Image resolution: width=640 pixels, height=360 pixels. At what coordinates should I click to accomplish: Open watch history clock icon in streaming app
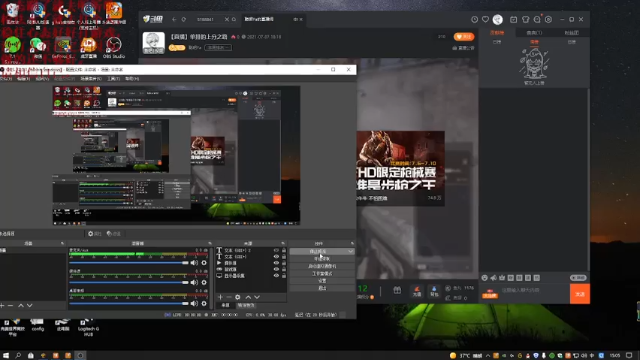coord(474,19)
